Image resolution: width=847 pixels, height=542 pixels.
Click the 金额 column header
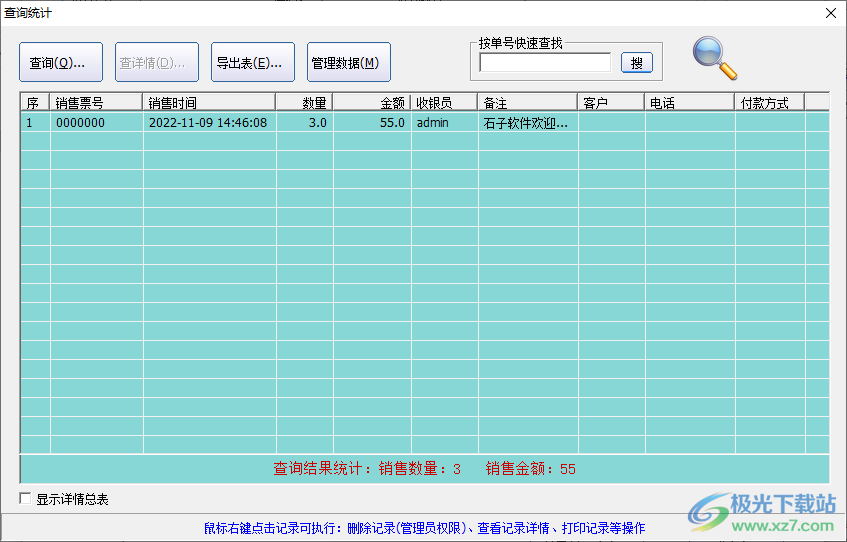[x=372, y=103]
